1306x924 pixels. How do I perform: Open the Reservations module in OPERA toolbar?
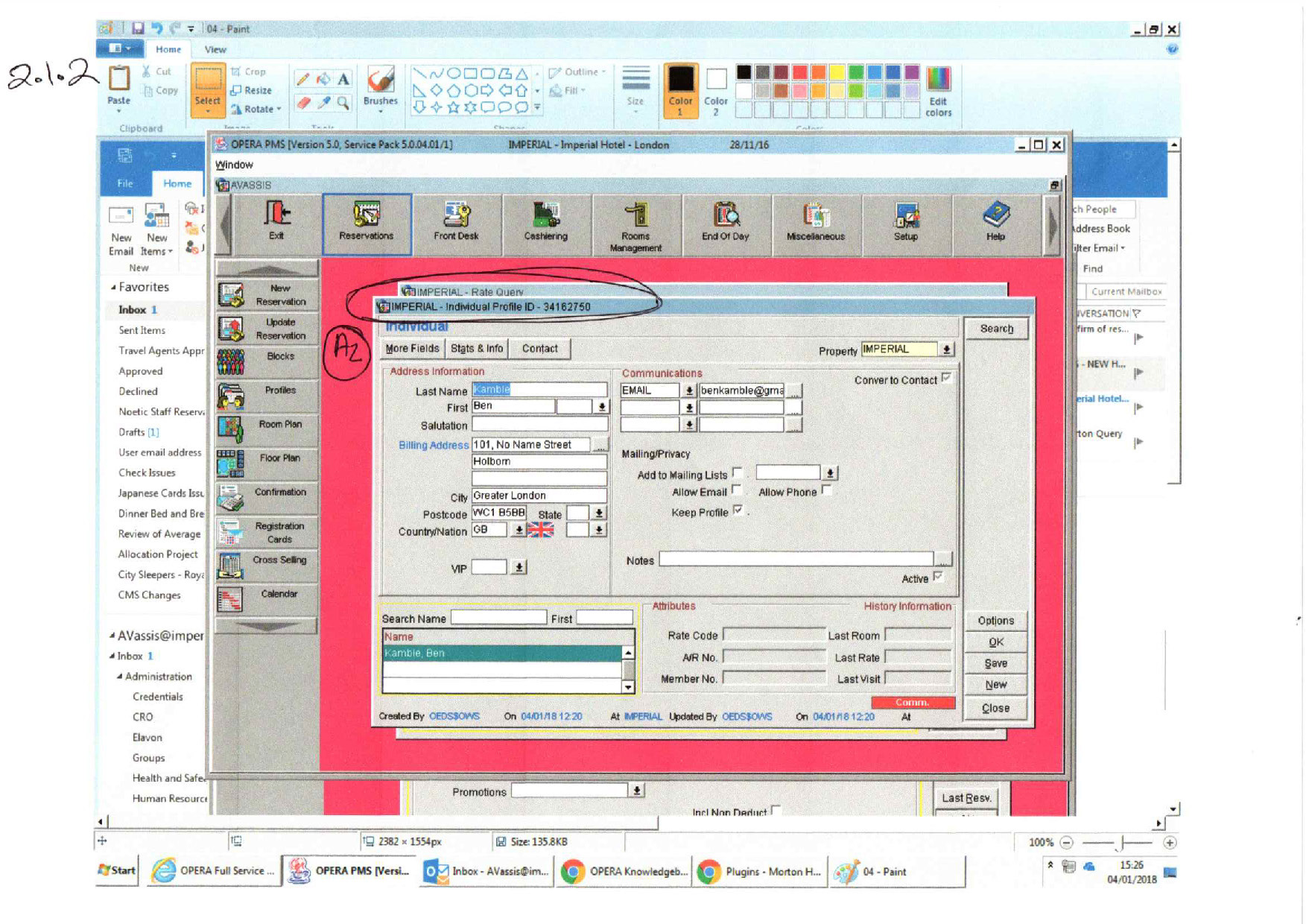pyautogui.click(x=367, y=224)
